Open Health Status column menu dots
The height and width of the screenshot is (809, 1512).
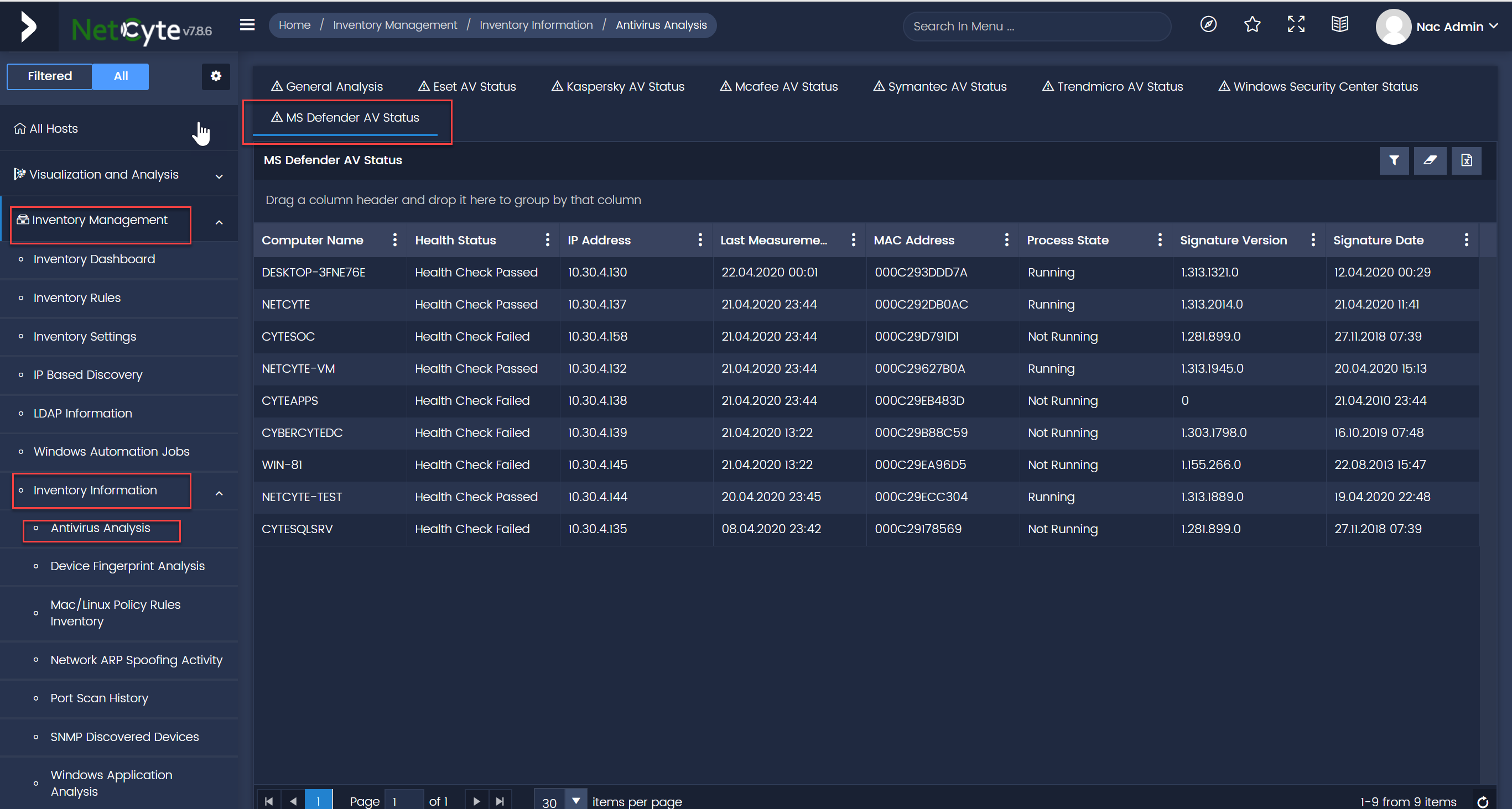tap(547, 240)
